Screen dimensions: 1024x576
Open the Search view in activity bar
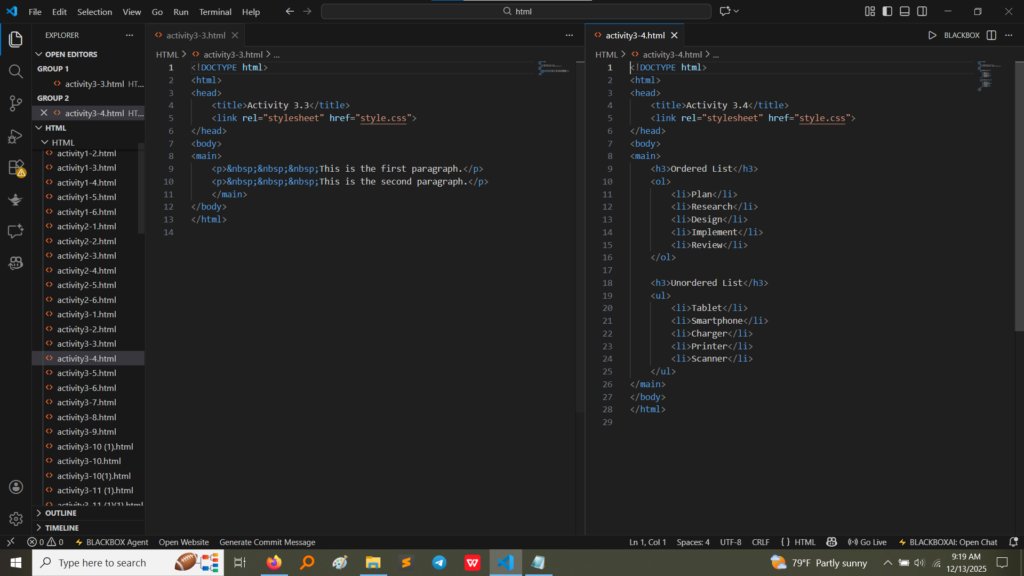coord(15,71)
